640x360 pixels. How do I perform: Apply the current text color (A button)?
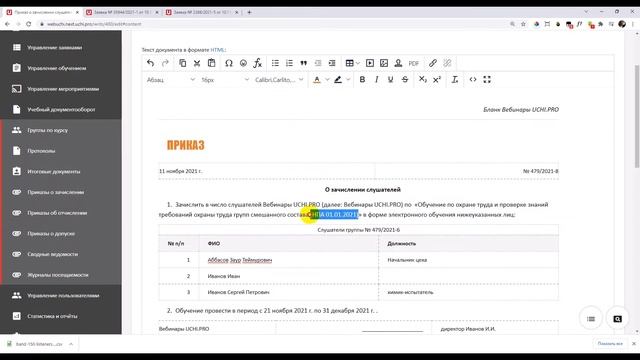coord(317,80)
